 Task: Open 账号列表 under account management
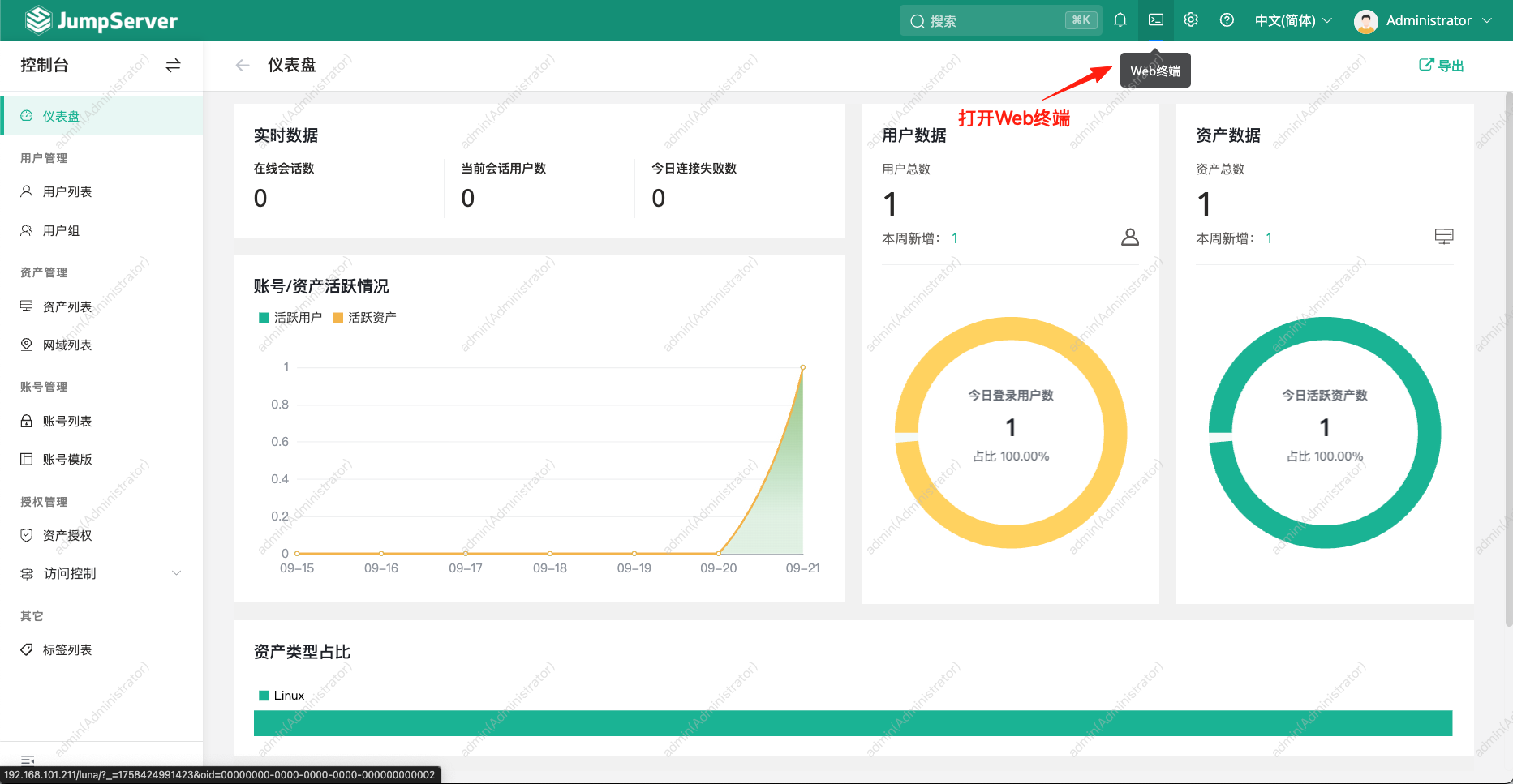pos(69,421)
